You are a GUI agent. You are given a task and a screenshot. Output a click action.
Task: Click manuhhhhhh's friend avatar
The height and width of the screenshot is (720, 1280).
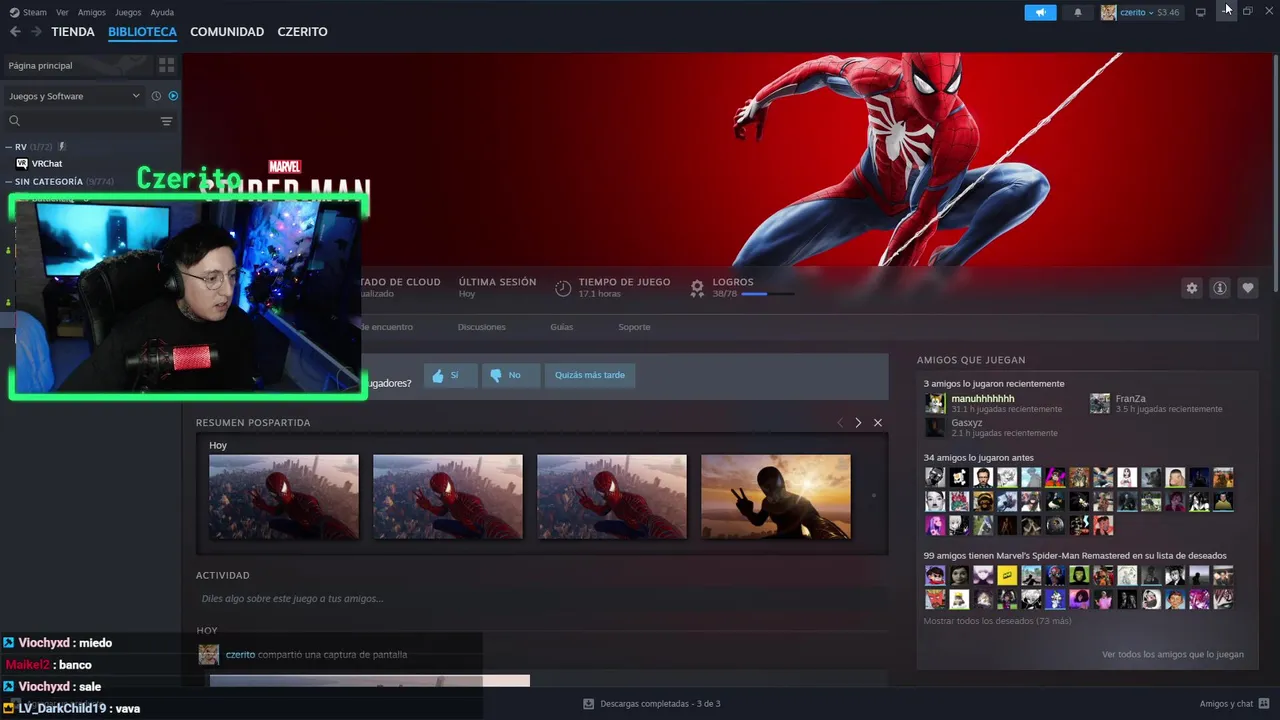(x=935, y=403)
